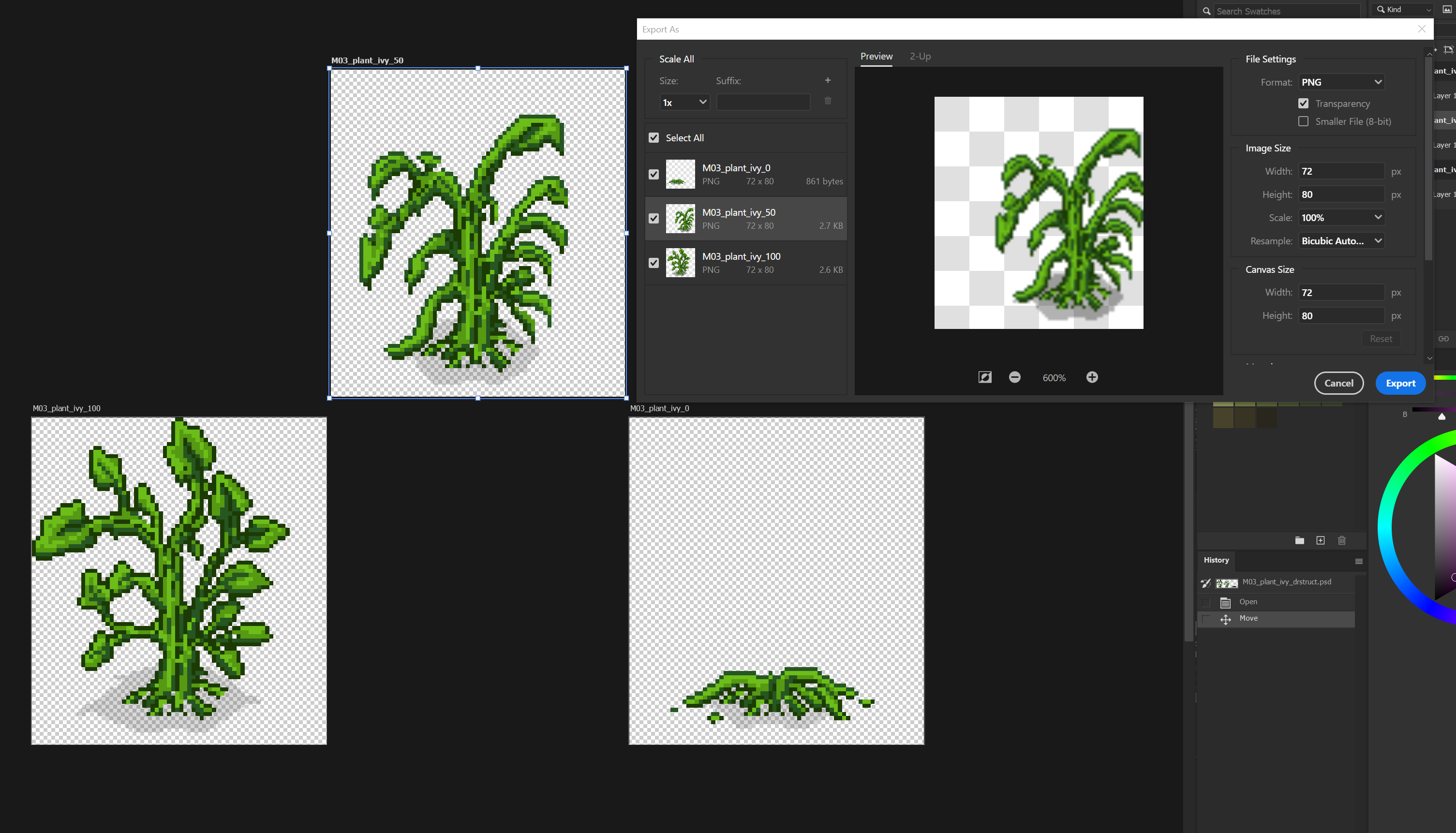
Task: Add a new scale size with plus icon
Action: [x=827, y=80]
